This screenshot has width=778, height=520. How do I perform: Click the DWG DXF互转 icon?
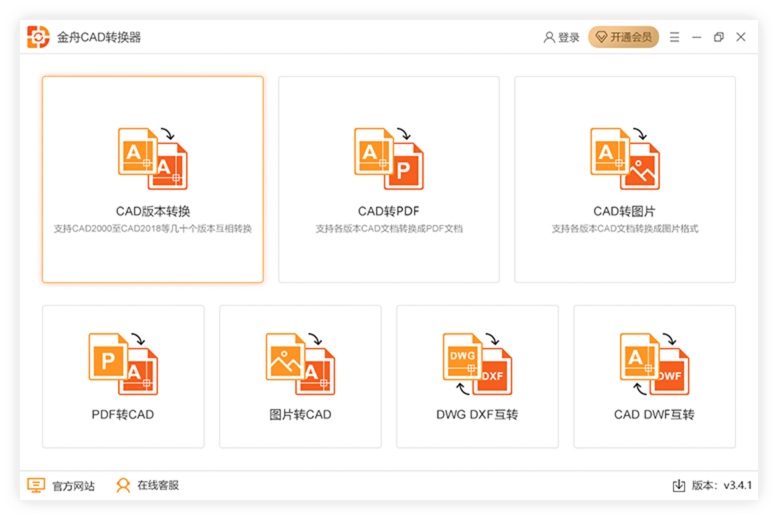(x=477, y=364)
